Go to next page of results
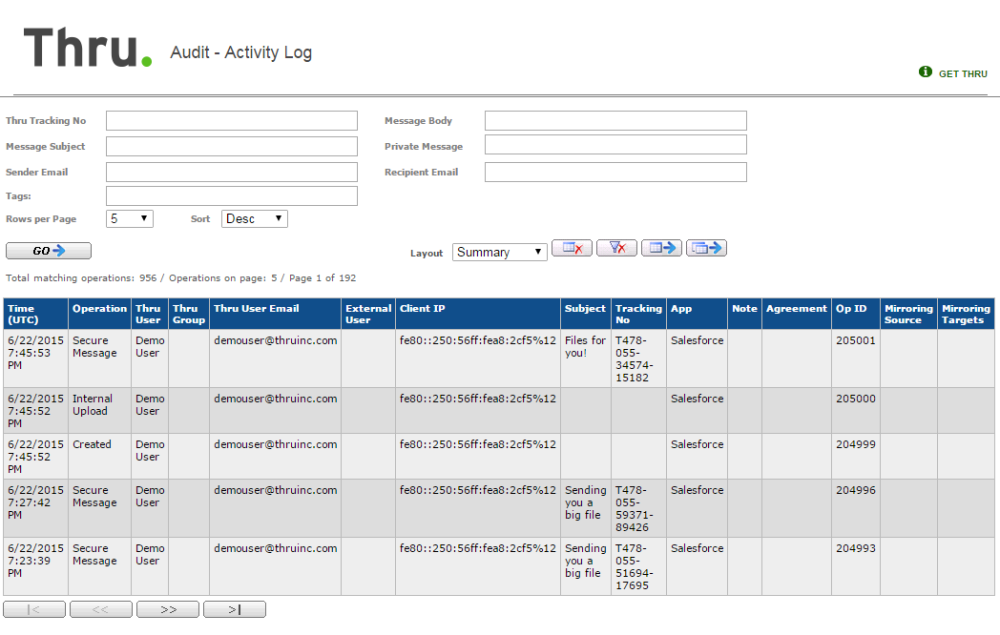Screen dimensions: 1000x635 168,609
